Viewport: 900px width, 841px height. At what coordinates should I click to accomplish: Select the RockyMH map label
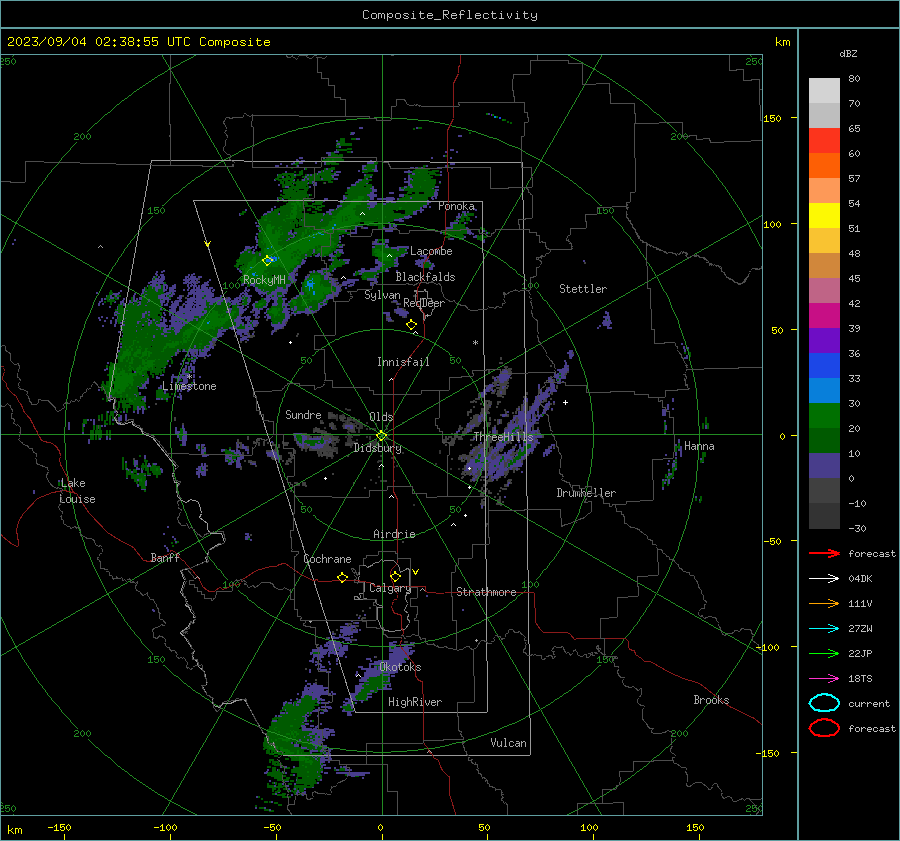[264, 280]
